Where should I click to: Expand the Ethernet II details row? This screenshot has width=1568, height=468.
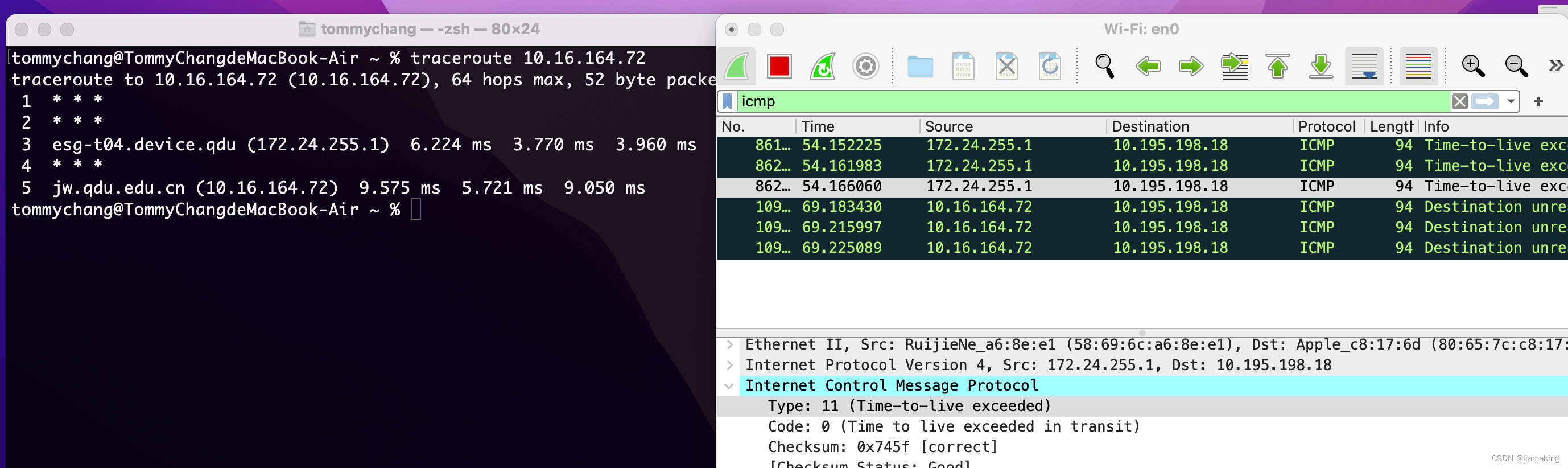[729, 345]
